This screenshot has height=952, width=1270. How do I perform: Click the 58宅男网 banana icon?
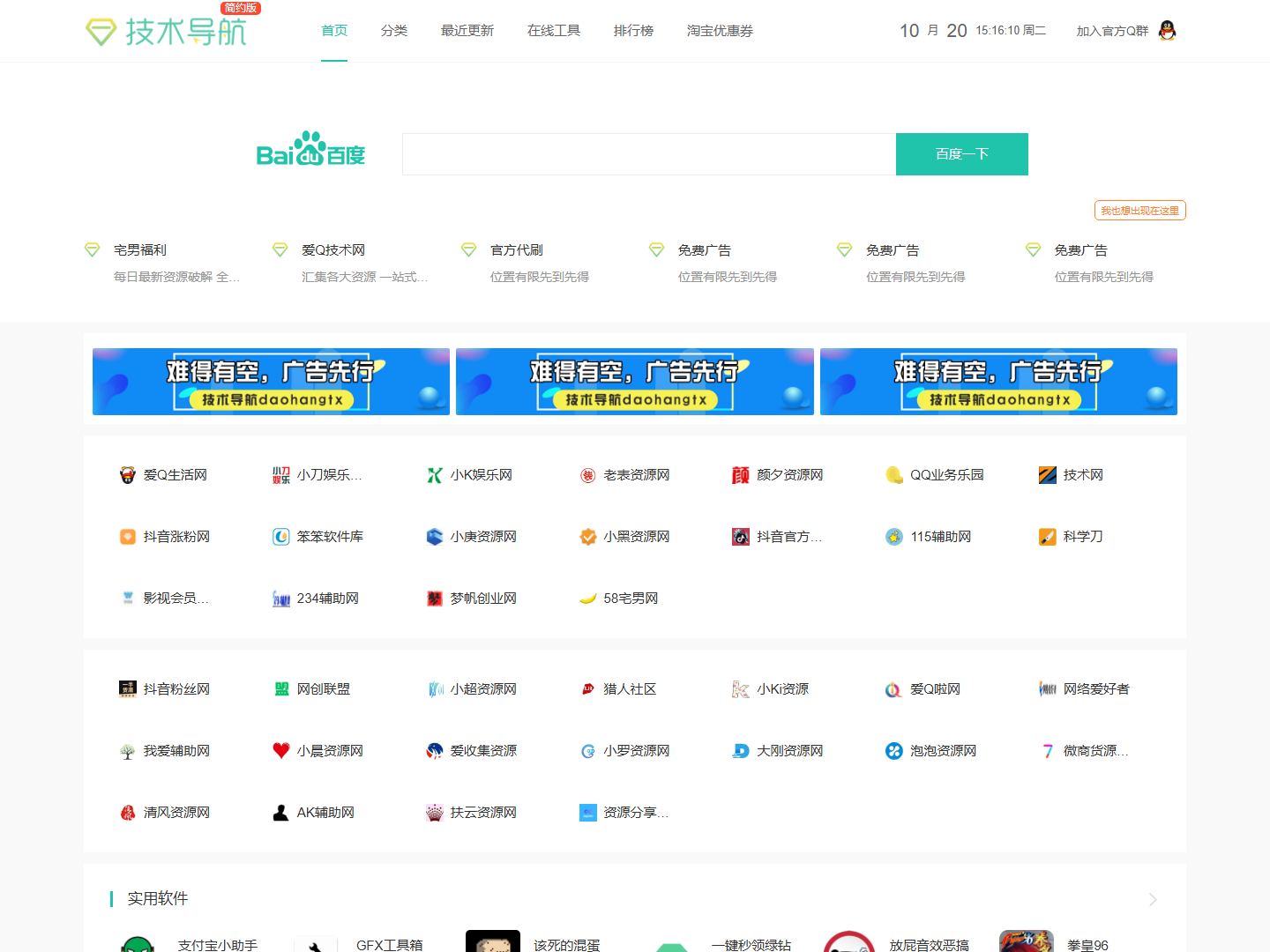click(588, 599)
